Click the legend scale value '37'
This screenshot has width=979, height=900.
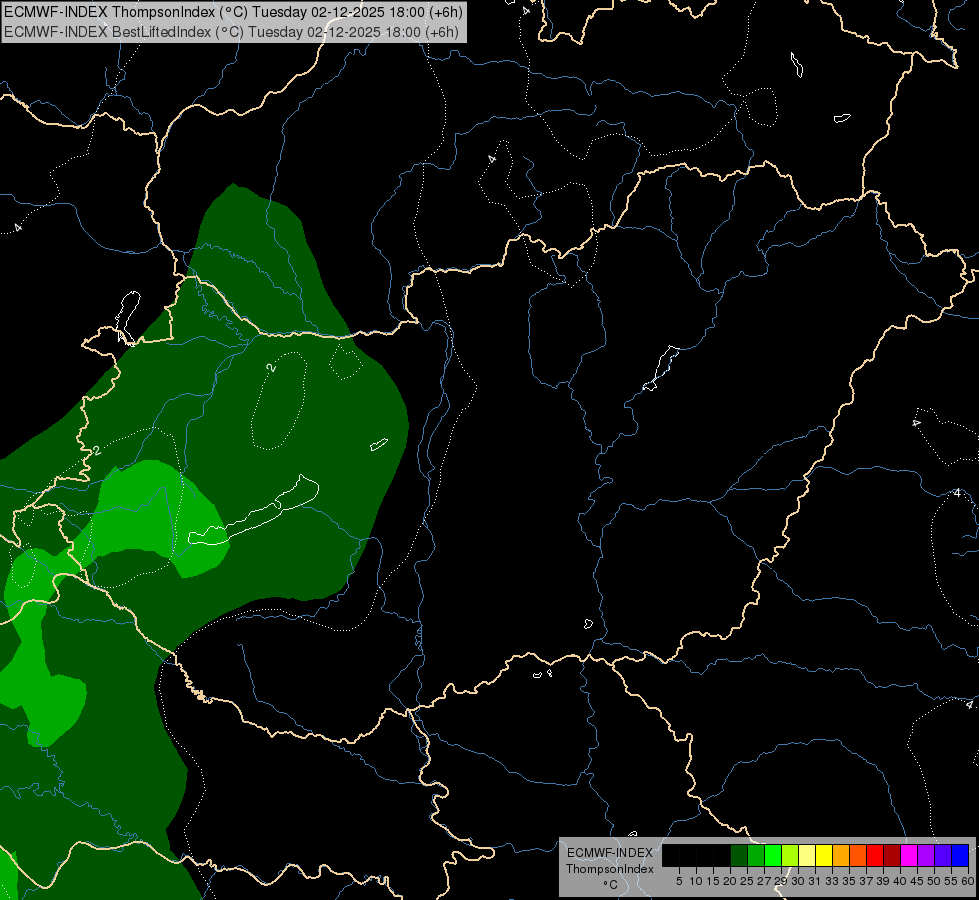(x=866, y=881)
